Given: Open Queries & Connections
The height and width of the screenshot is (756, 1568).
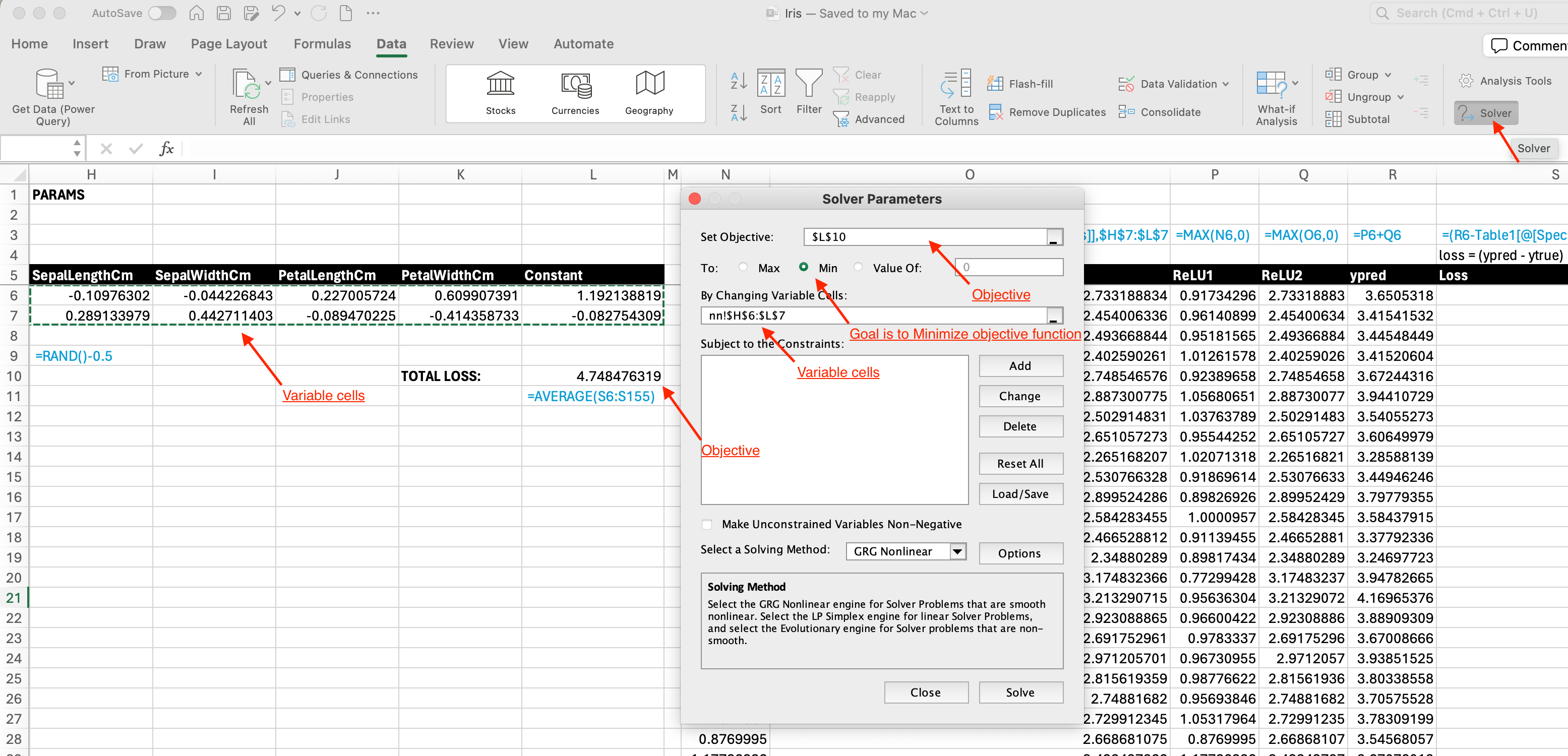Looking at the screenshot, I should (349, 75).
